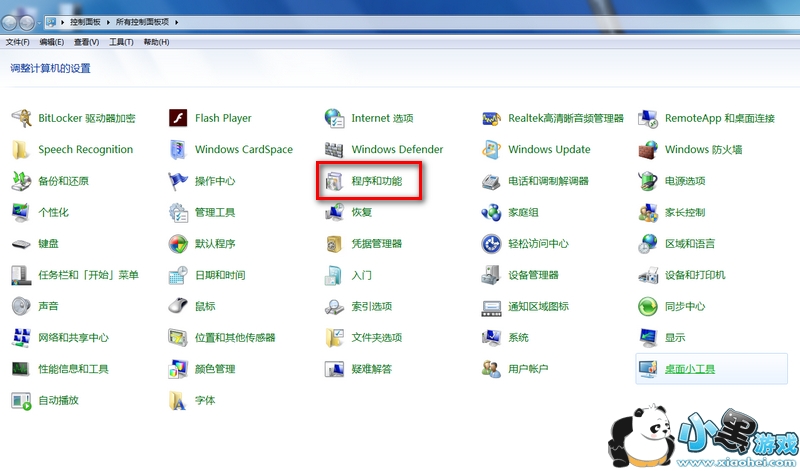
Task: Open 恢复 link
Action: 361,212
